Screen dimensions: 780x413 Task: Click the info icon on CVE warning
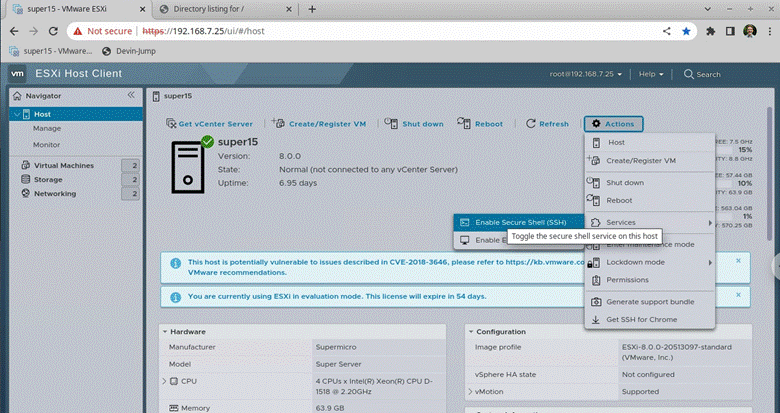(175, 264)
